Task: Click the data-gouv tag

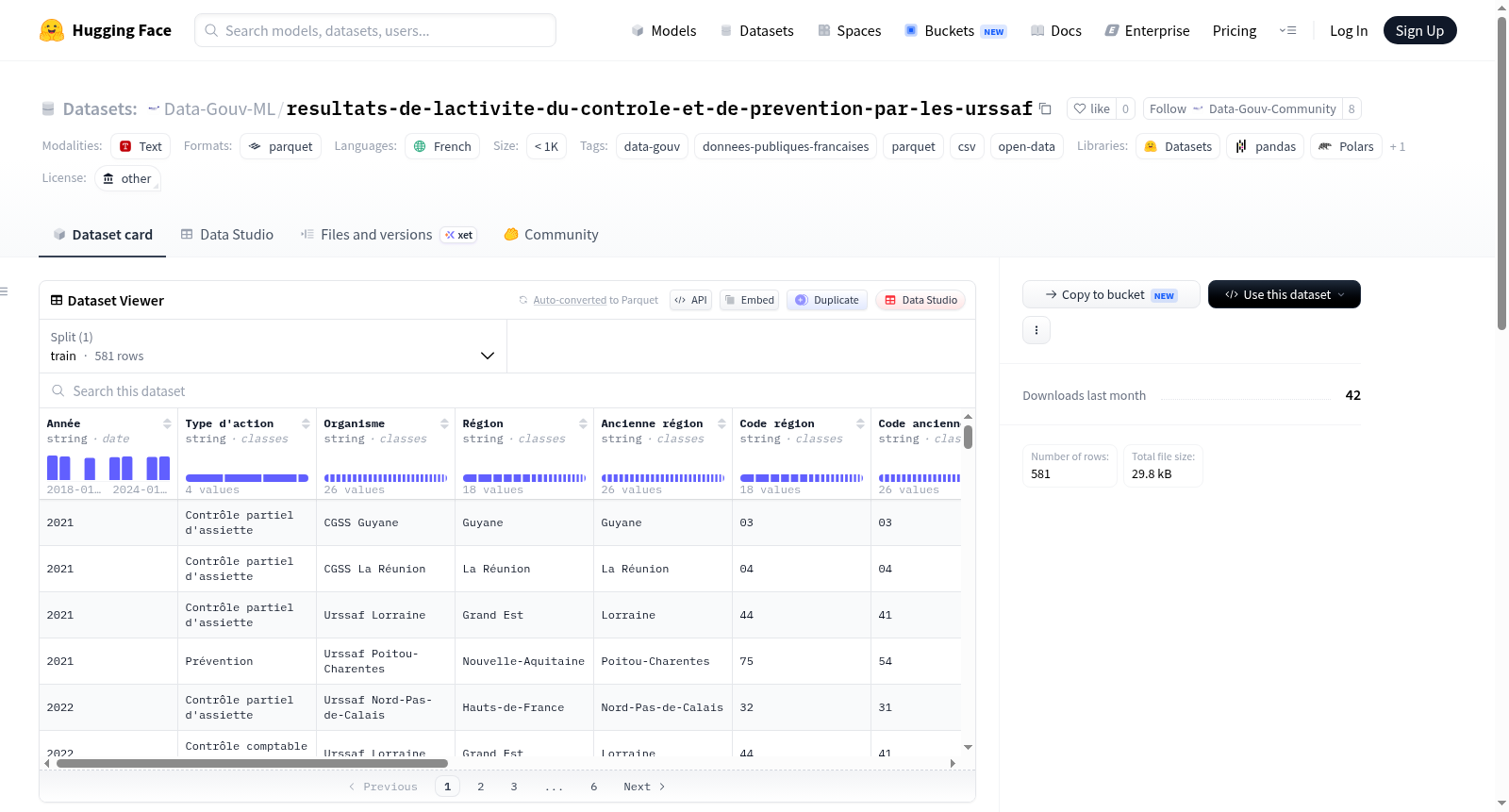Action: point(652,146)
